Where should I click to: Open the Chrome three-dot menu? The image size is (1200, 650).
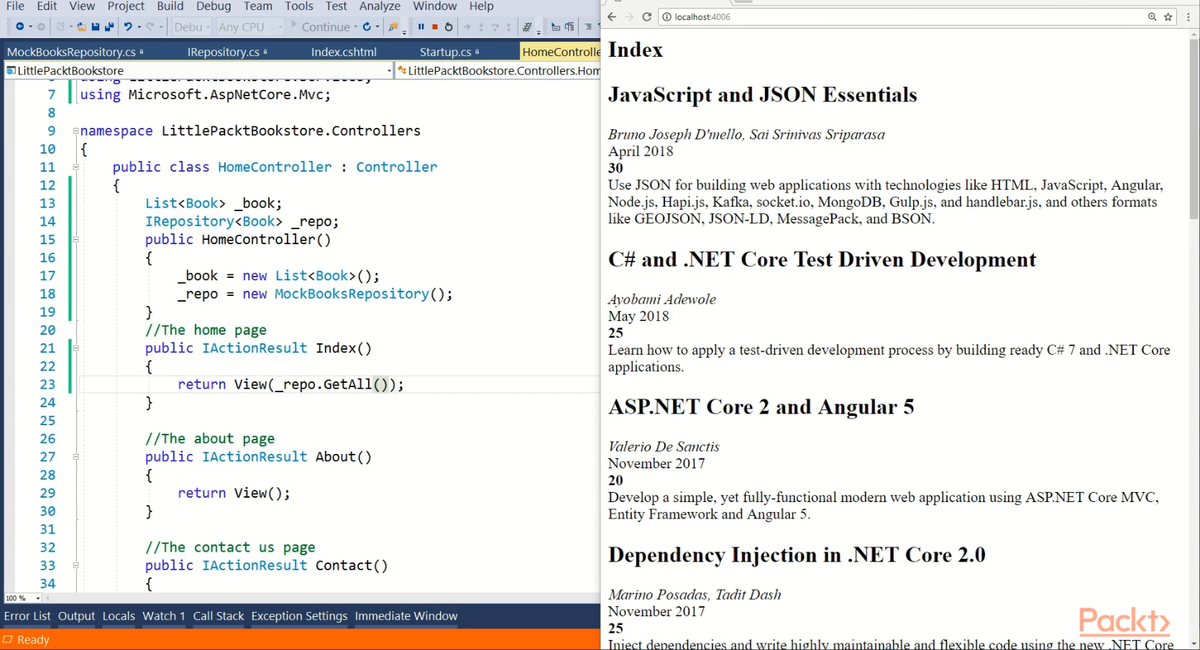click(1188, 17)
